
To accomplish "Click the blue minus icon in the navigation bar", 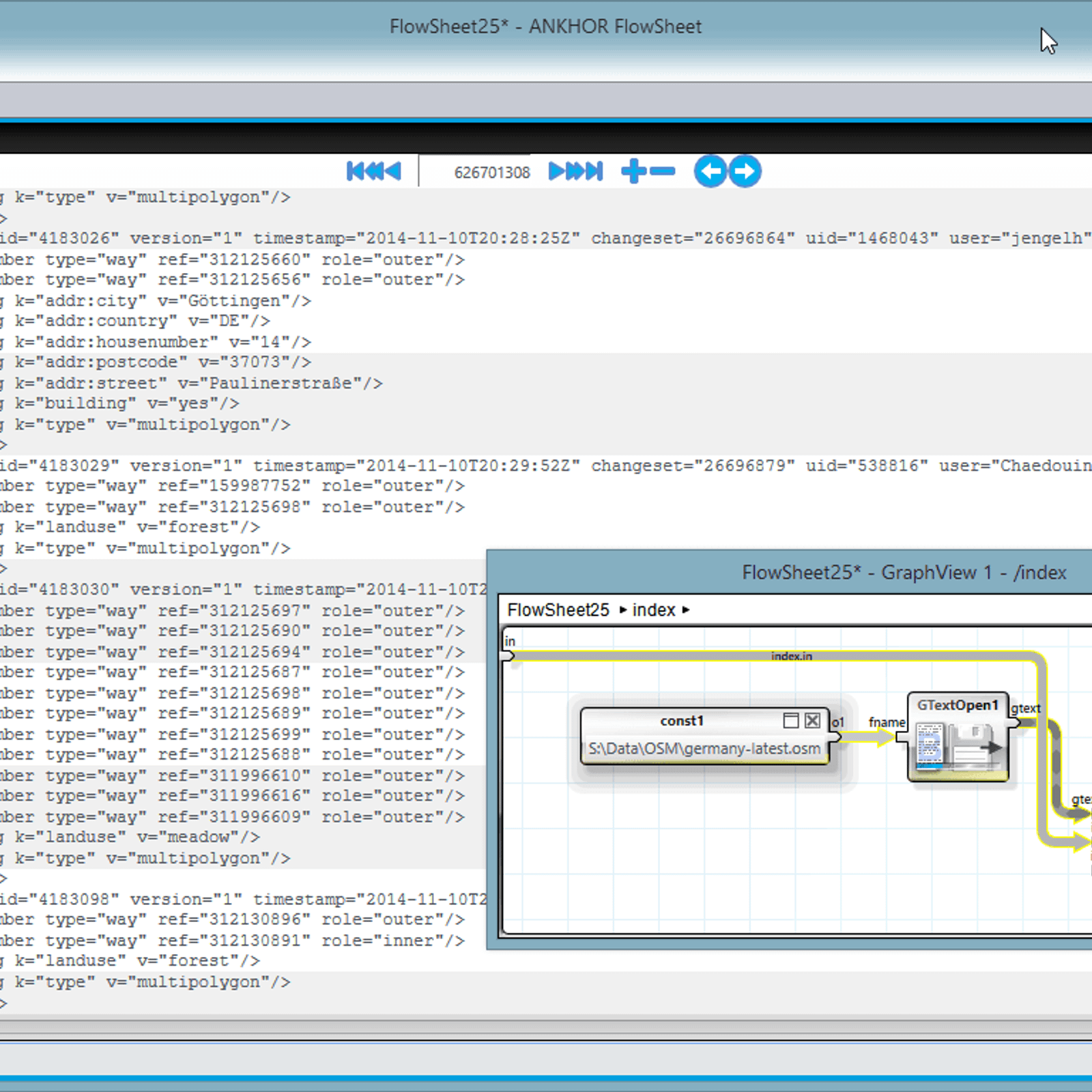I will tap(662, 171).
